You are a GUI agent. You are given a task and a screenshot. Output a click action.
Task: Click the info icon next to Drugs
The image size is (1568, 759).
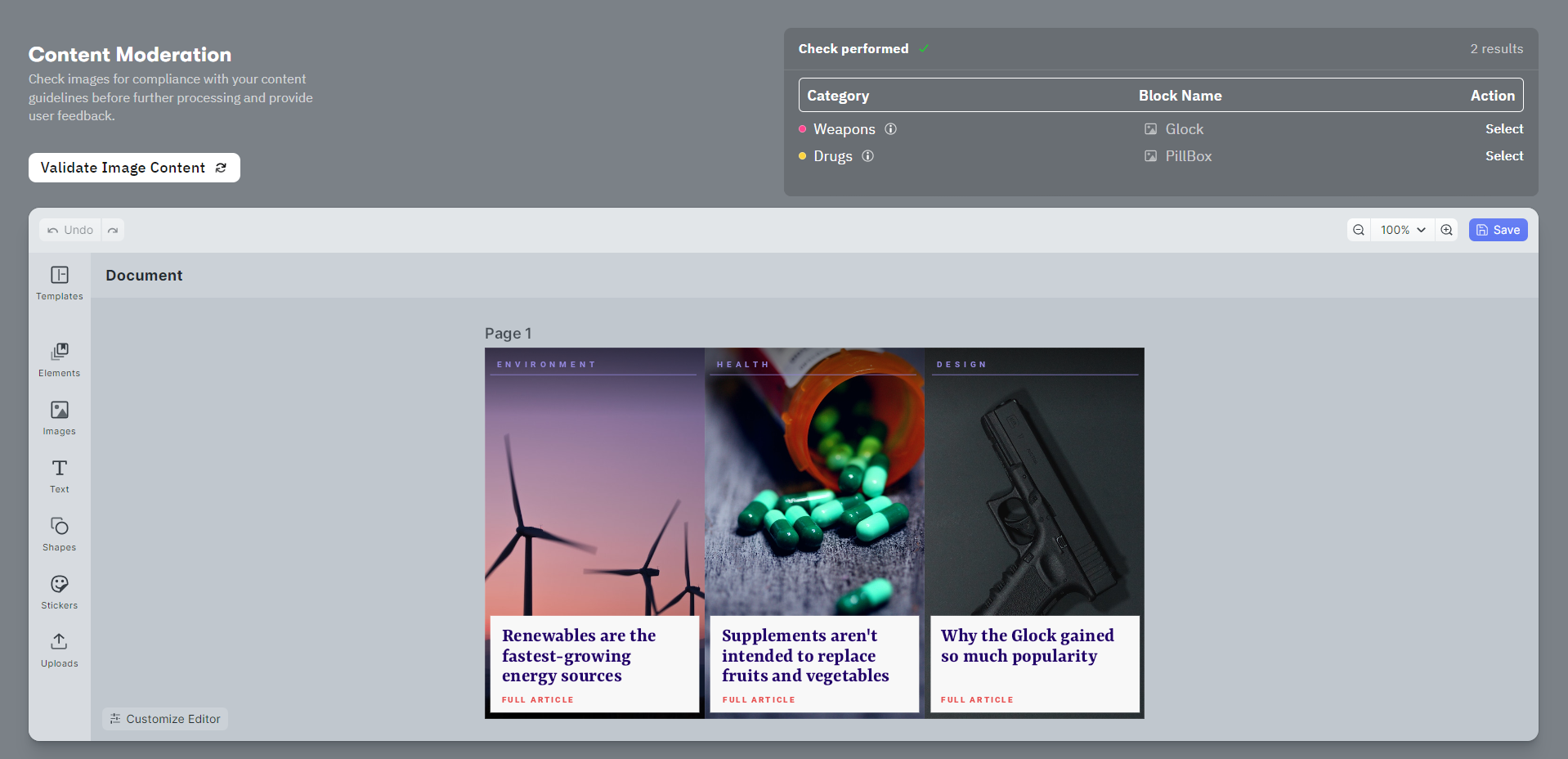(x=868, y=156)
